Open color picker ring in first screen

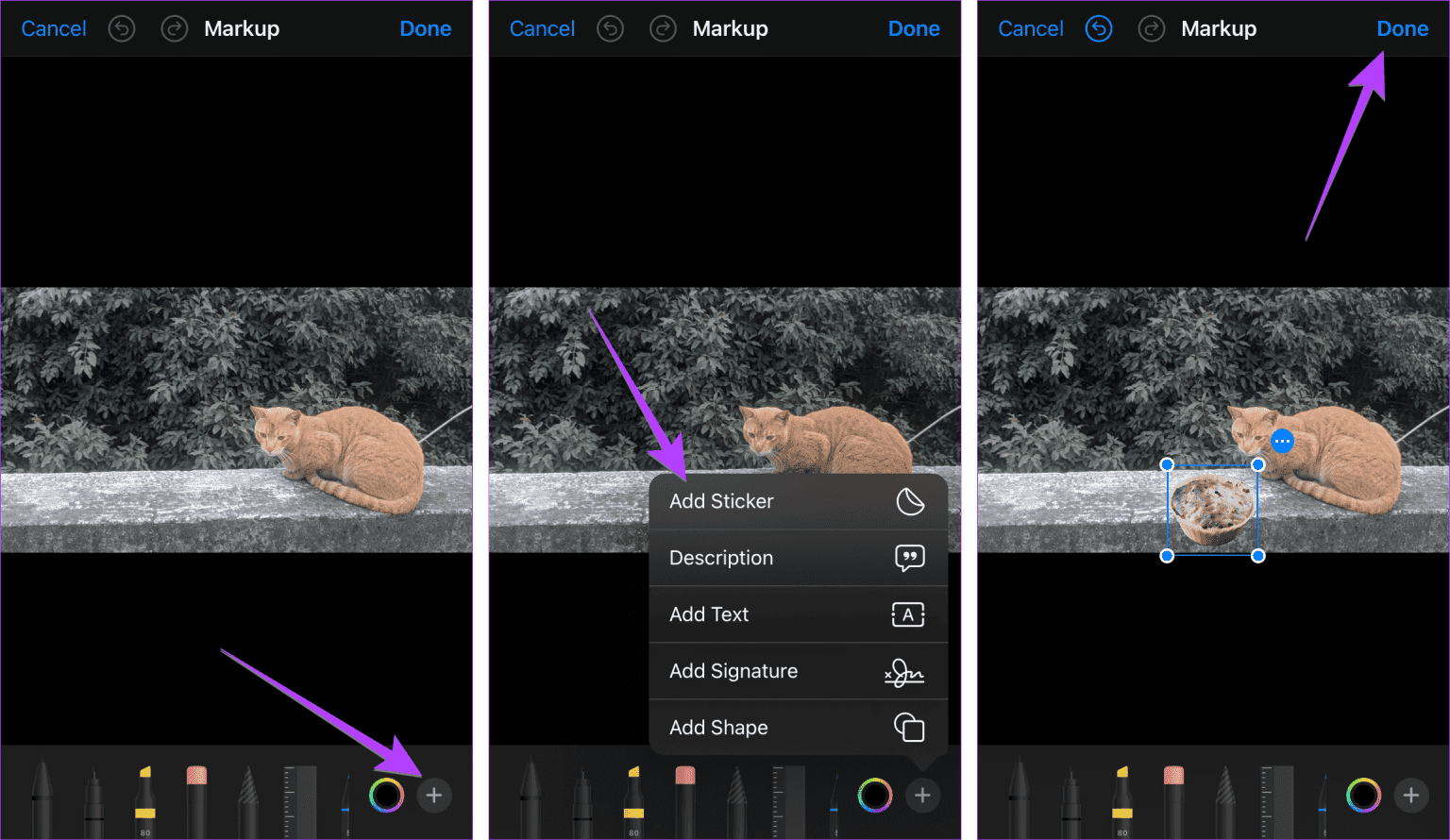point(386,796)
